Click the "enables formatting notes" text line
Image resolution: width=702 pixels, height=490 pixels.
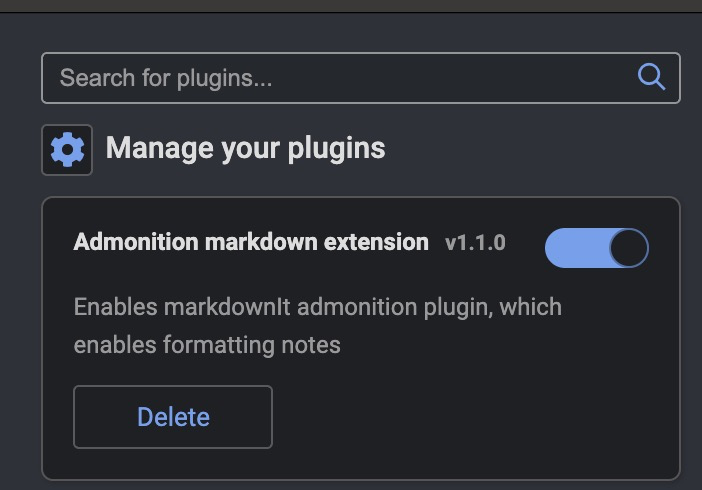click(x=207, y=345)
